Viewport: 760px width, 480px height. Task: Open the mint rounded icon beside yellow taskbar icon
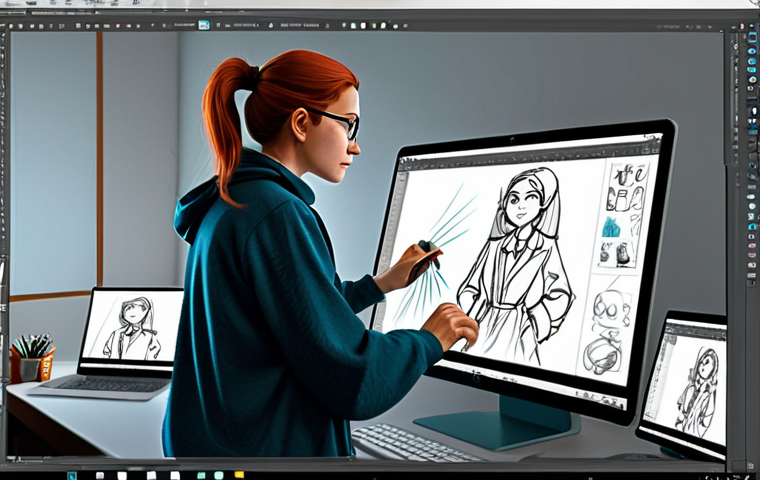coord(219,475)
